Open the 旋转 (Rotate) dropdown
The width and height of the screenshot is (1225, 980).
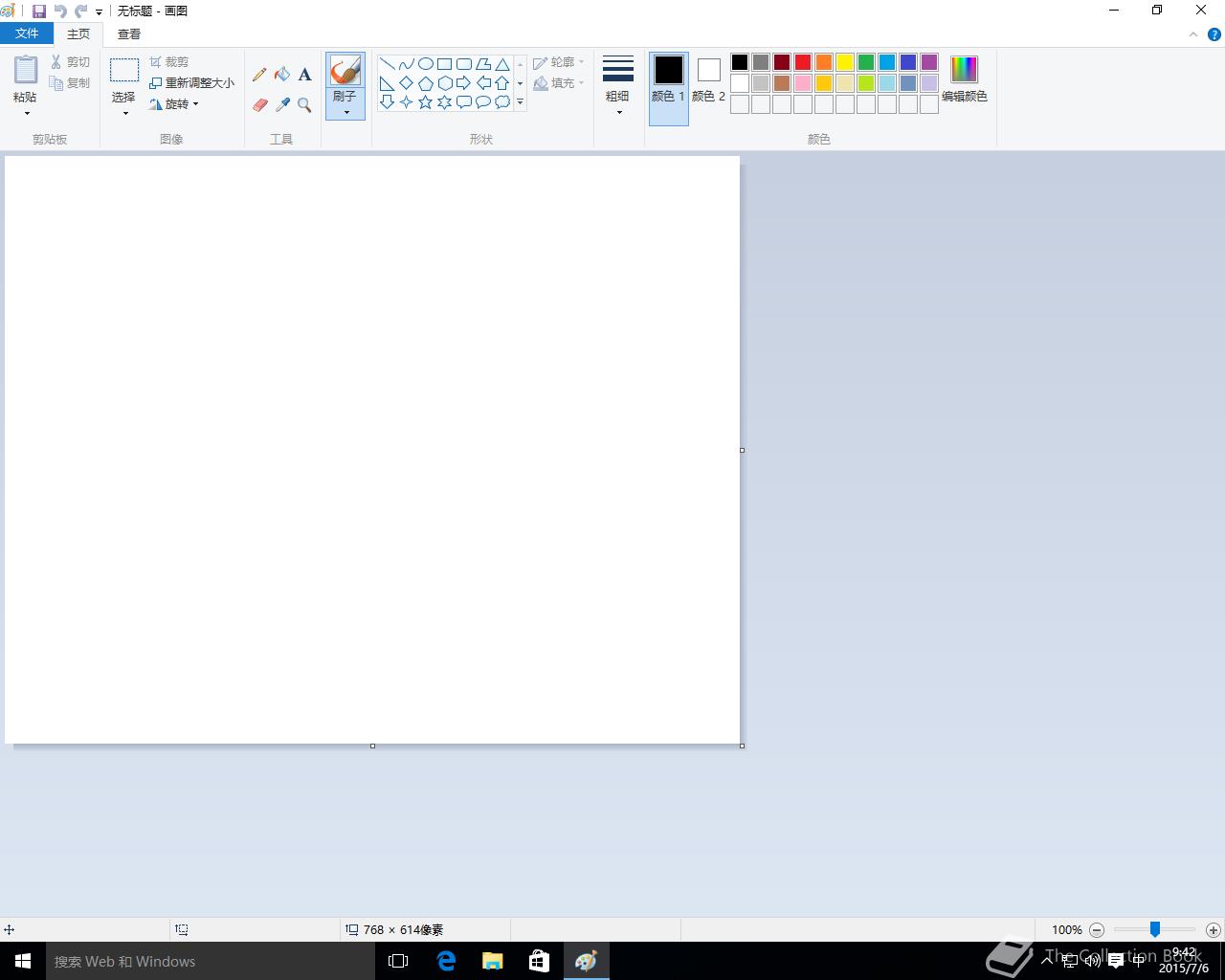click(x=174, y=104)
